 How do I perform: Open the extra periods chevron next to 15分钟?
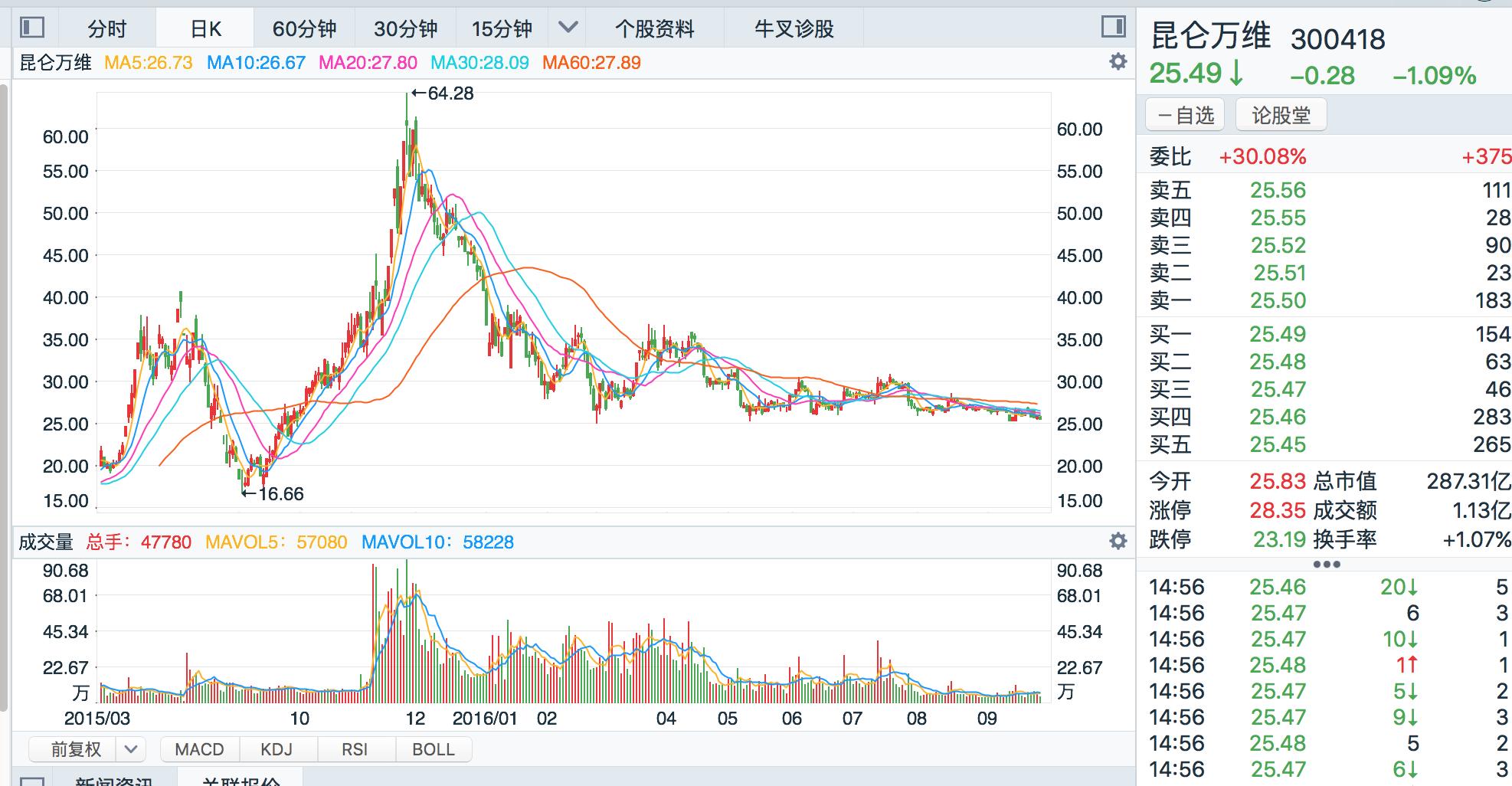[x=568, y=28]
